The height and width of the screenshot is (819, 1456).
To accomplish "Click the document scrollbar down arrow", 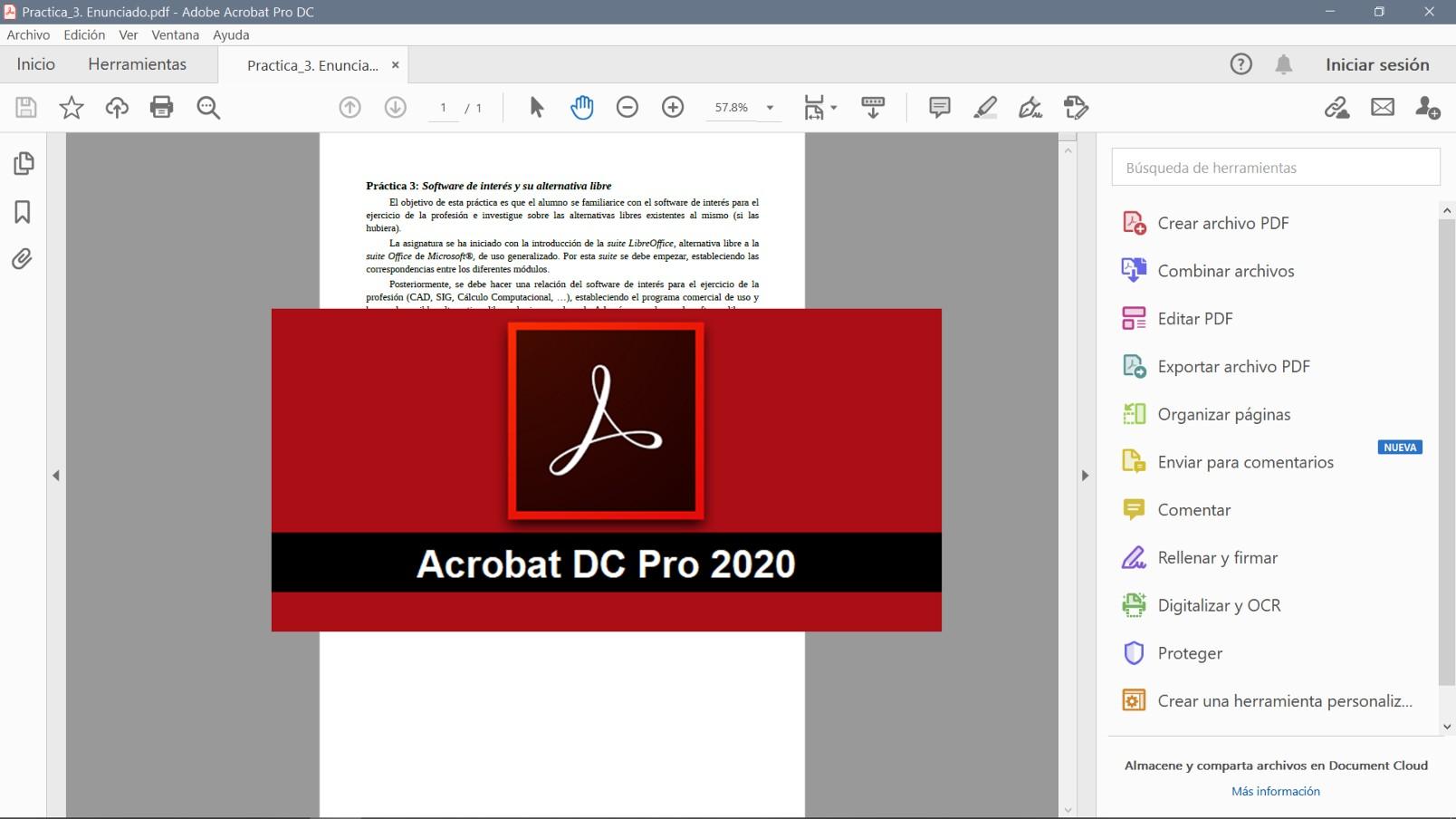I will coord(1068,810).
